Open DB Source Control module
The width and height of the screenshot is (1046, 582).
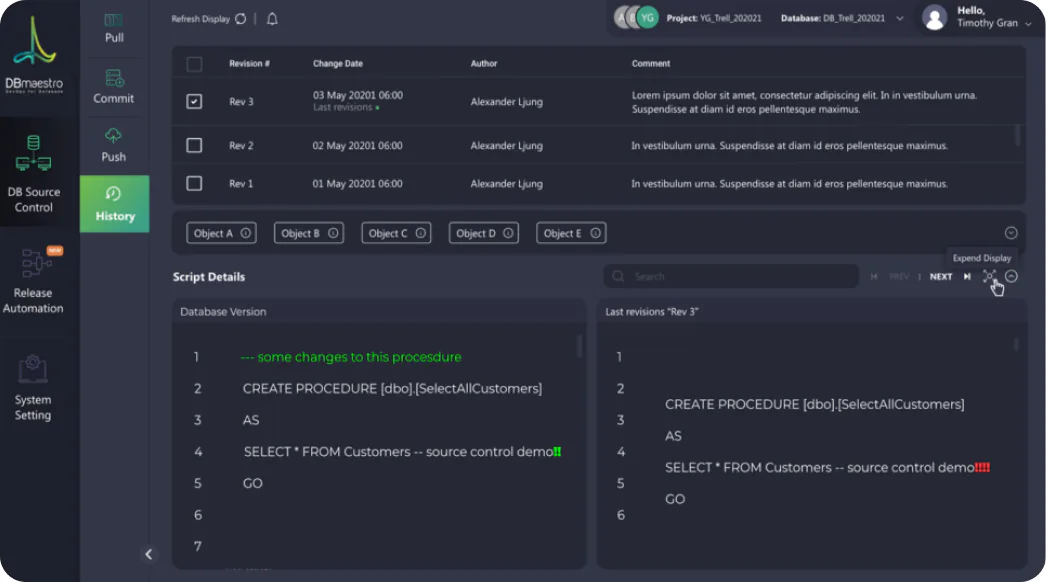[33, 174]
